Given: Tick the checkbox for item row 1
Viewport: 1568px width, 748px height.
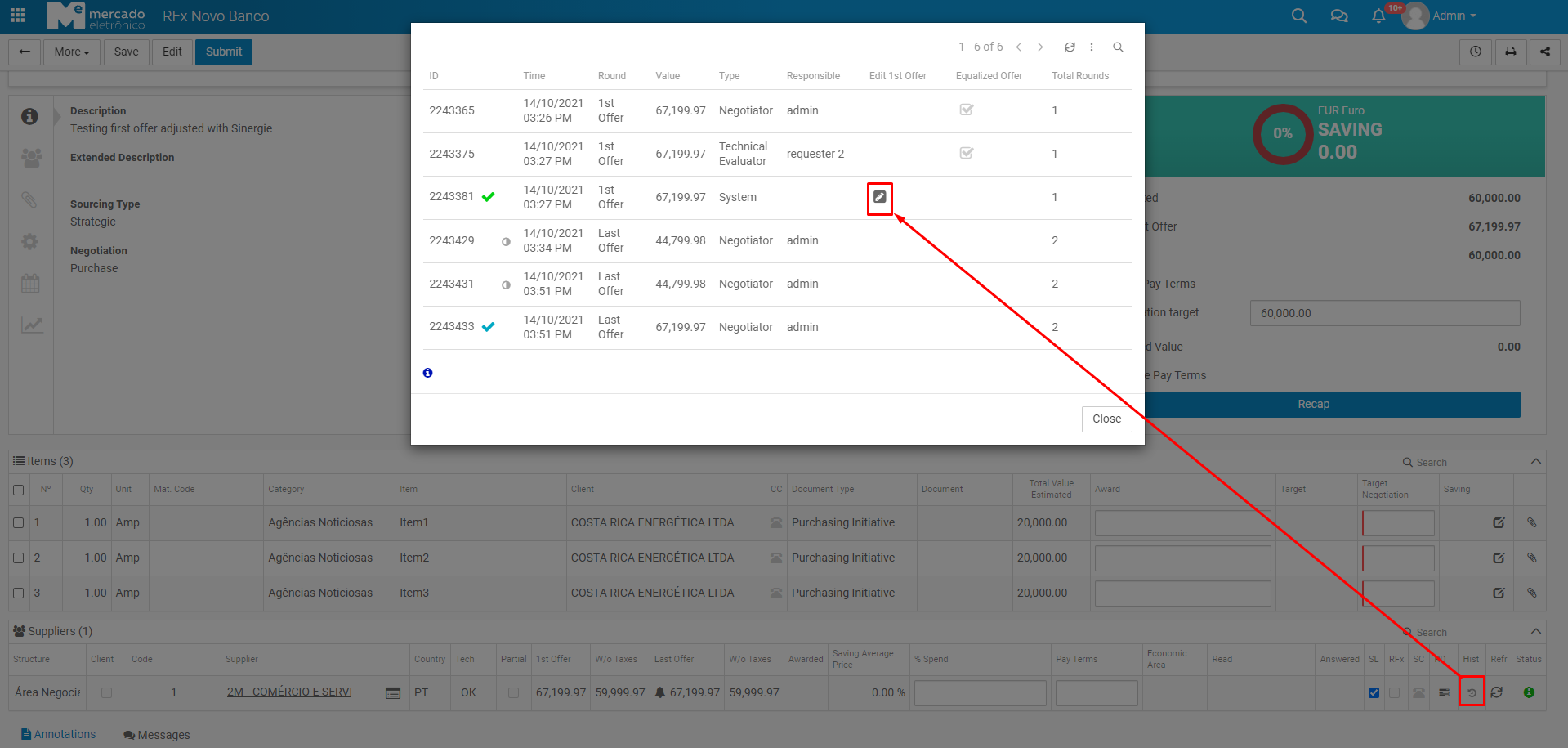Looking at the screenshot, I should click(x=19, y=523).
